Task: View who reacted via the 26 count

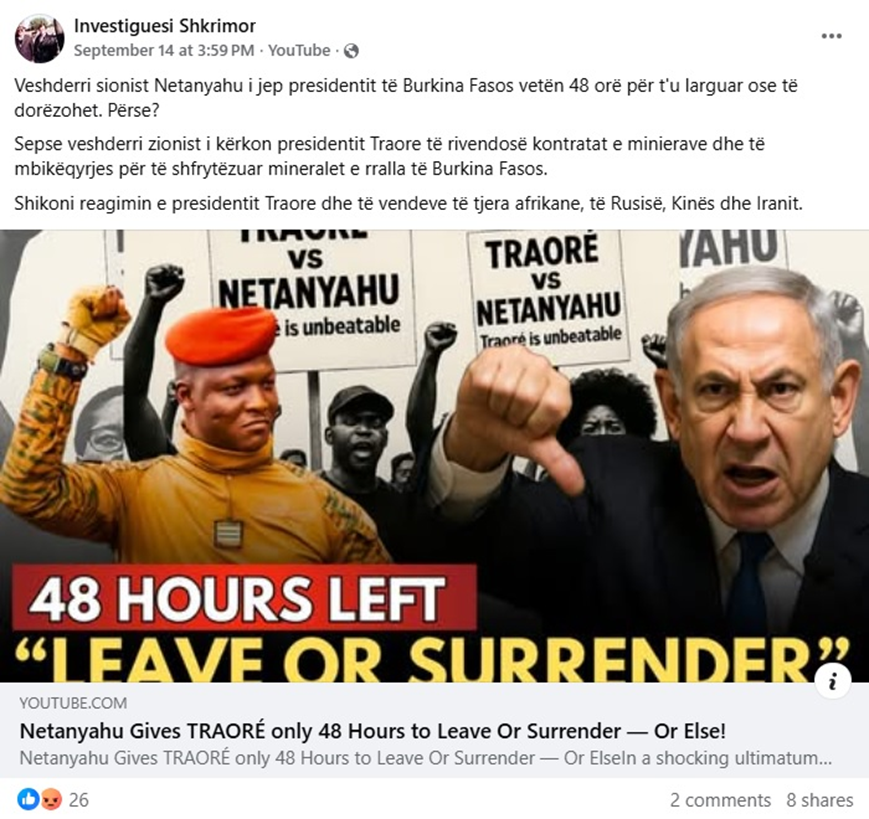Action: point(79,800)
